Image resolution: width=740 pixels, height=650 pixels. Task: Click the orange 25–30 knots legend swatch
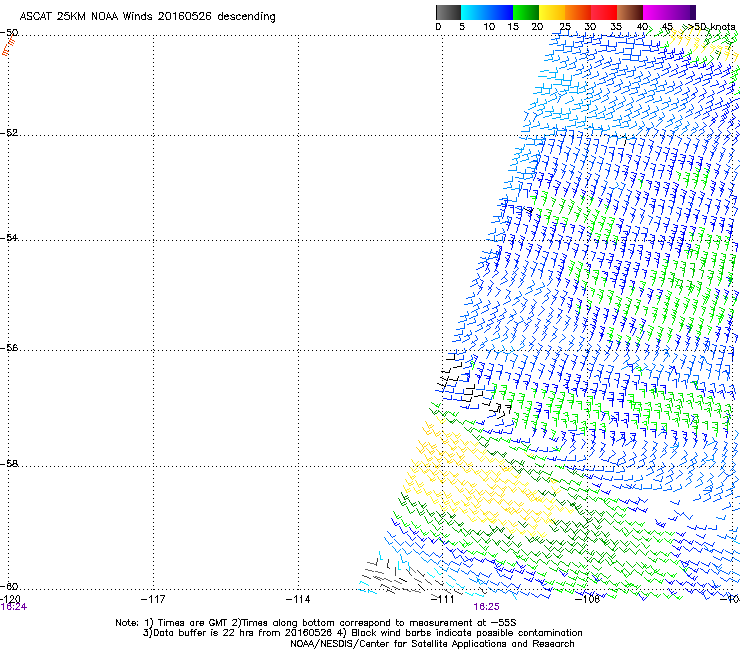(578, 12)
